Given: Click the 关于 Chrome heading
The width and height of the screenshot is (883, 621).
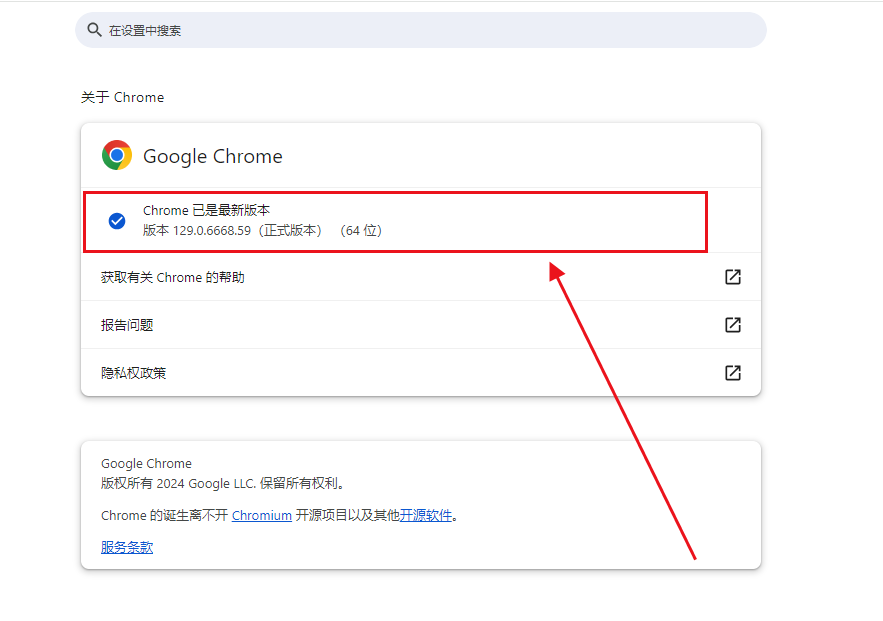Looking at the screenshot, I should [x=122, y=97].
